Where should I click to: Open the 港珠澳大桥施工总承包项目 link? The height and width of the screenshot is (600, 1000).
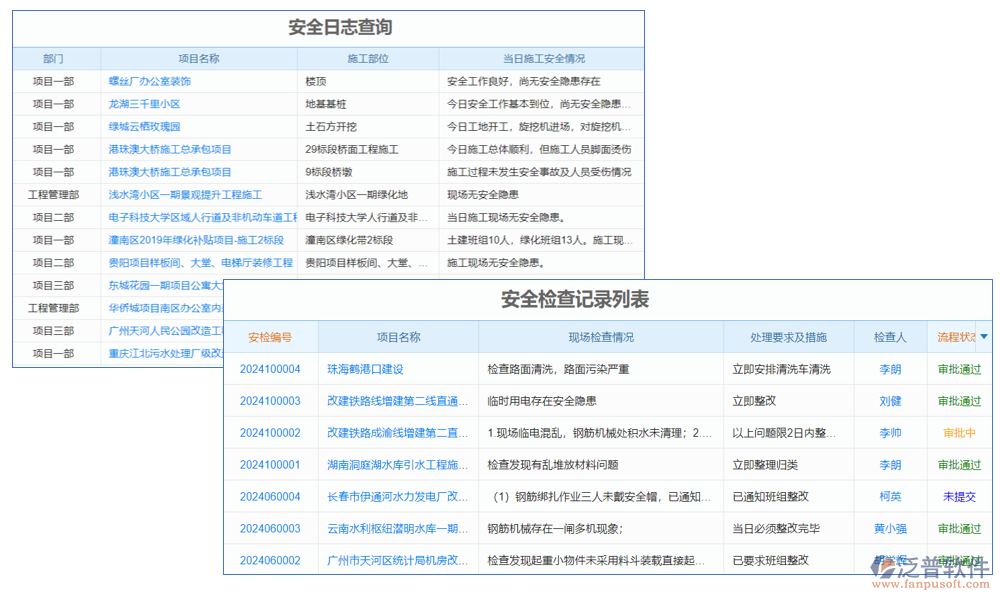(165, 149)
